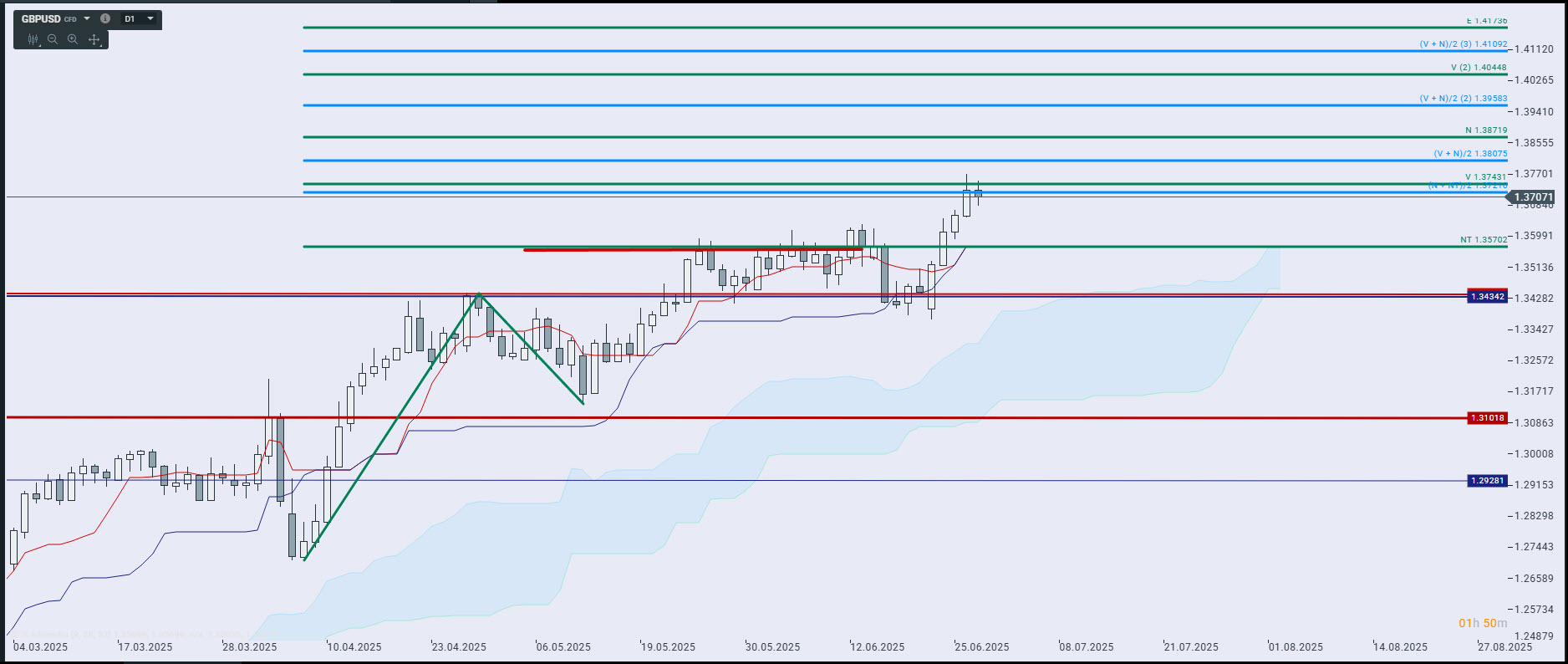Zoom out the chart with minus magnifier
Viewport: 1568px width, 664px height.
tap(53, 39)
